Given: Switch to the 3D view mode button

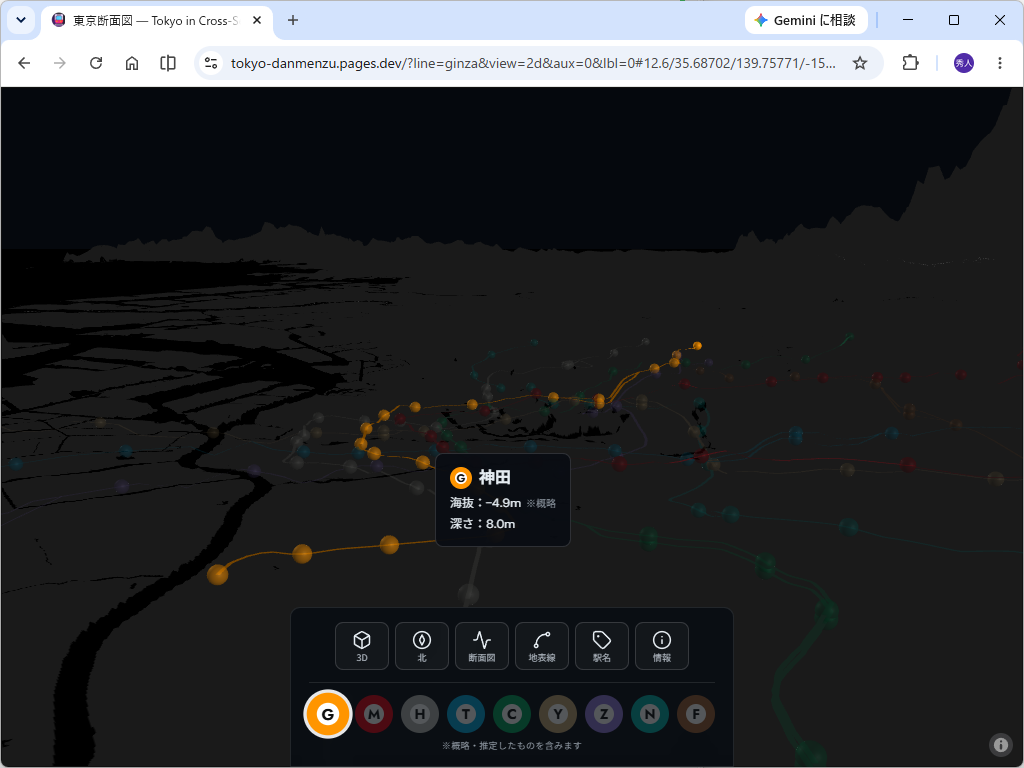Looking at the screenshot, I should click(362, 646).
